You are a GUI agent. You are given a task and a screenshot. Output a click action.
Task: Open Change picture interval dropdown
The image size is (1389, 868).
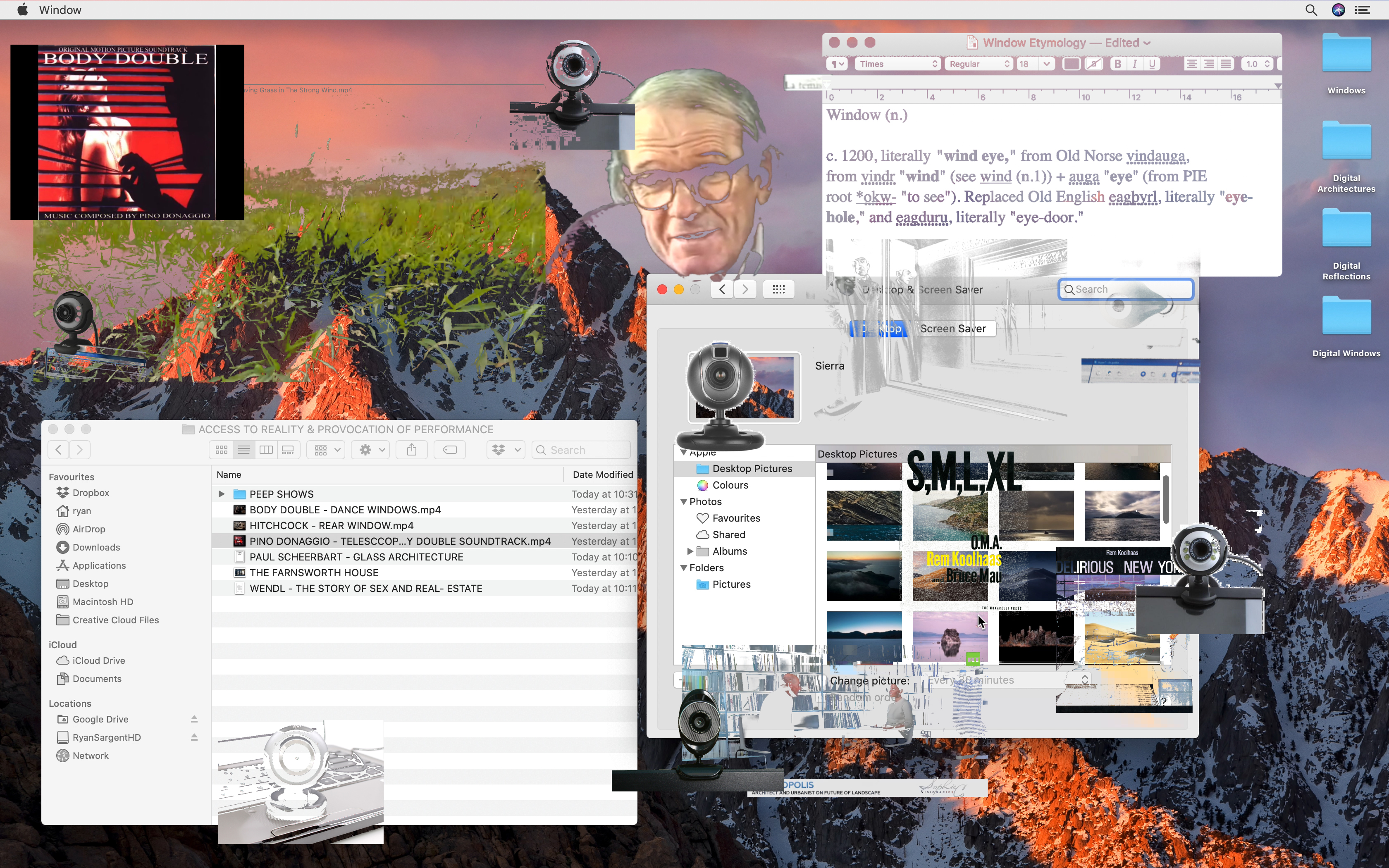(x=1007, y=680)
